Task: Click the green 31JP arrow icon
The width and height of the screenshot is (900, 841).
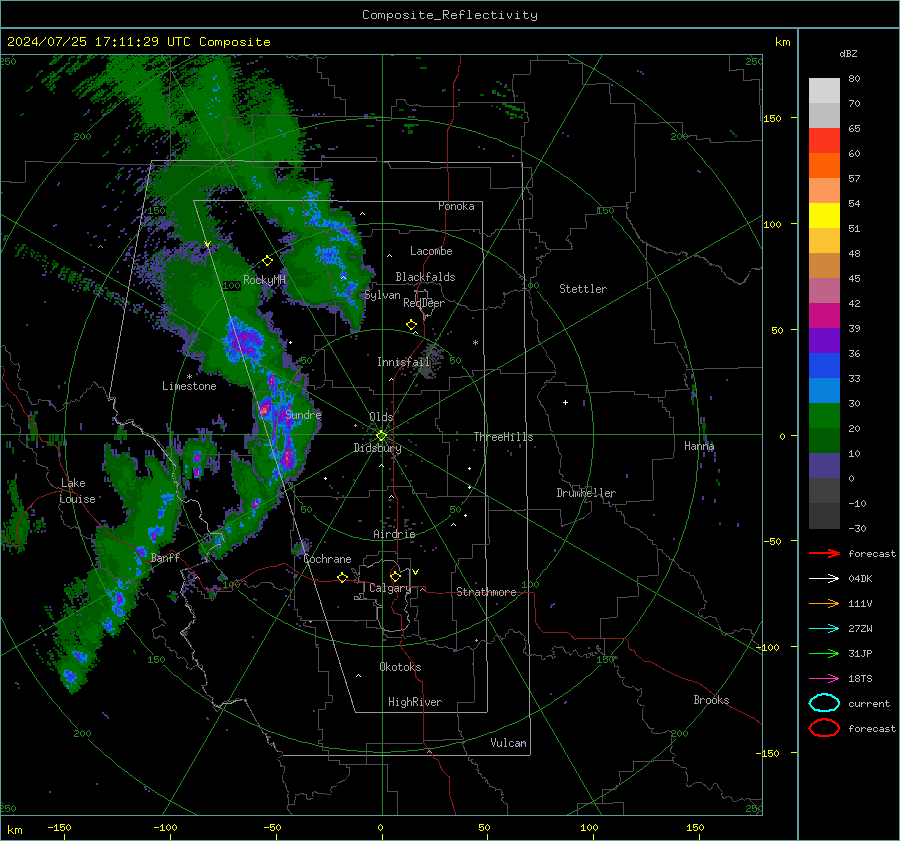Action: coord(824,653)
